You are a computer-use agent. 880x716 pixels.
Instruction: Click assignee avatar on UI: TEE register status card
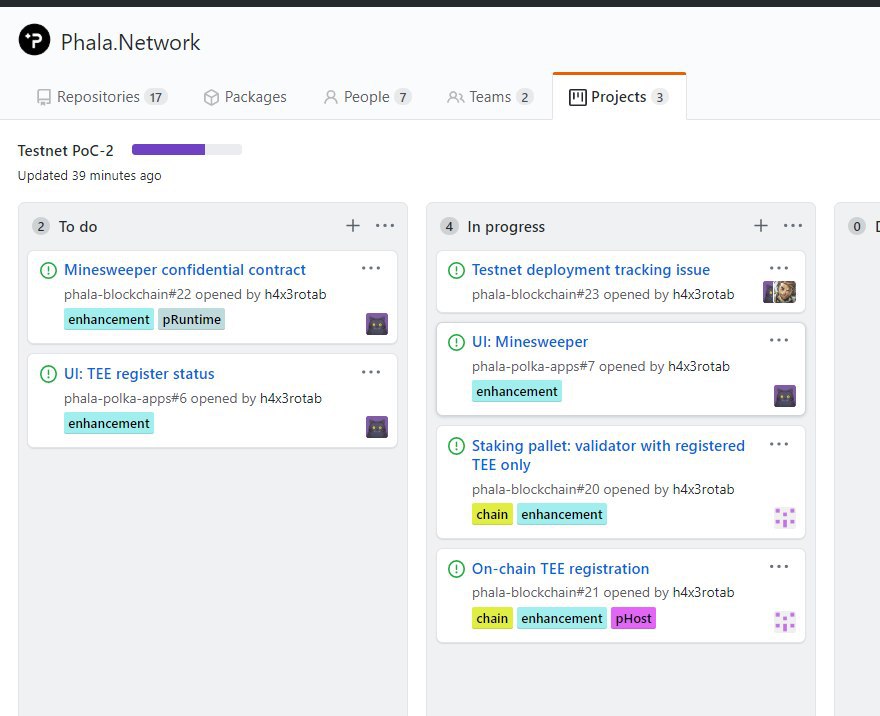377,427
